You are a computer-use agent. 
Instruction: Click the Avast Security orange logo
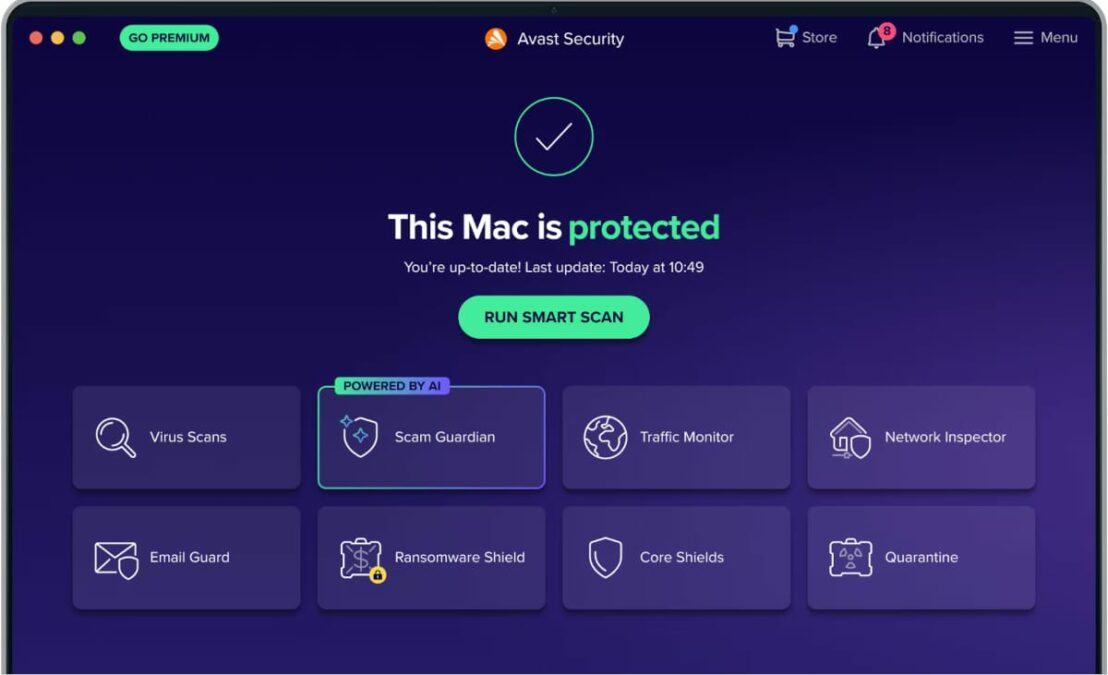tap(495, 38)
